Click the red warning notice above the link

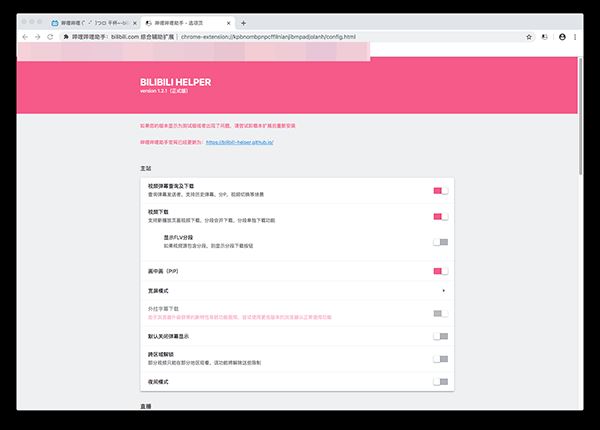217,125
